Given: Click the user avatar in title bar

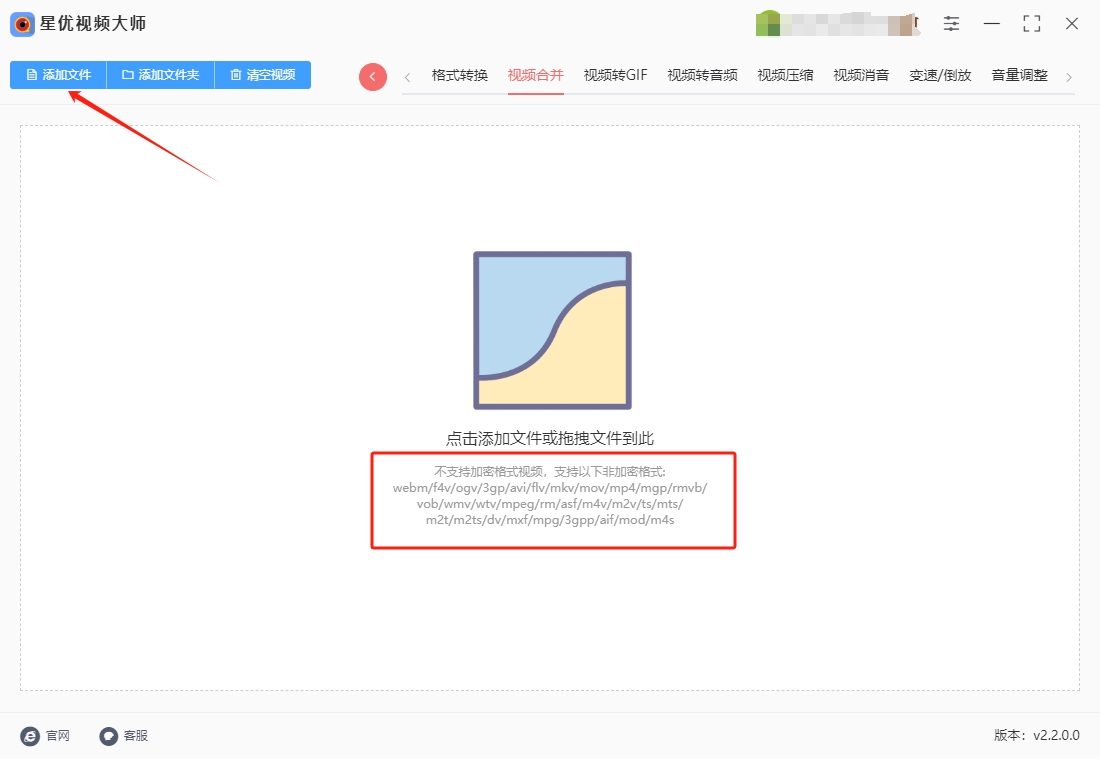Looking at the screenshot, I should coord(768,24).
